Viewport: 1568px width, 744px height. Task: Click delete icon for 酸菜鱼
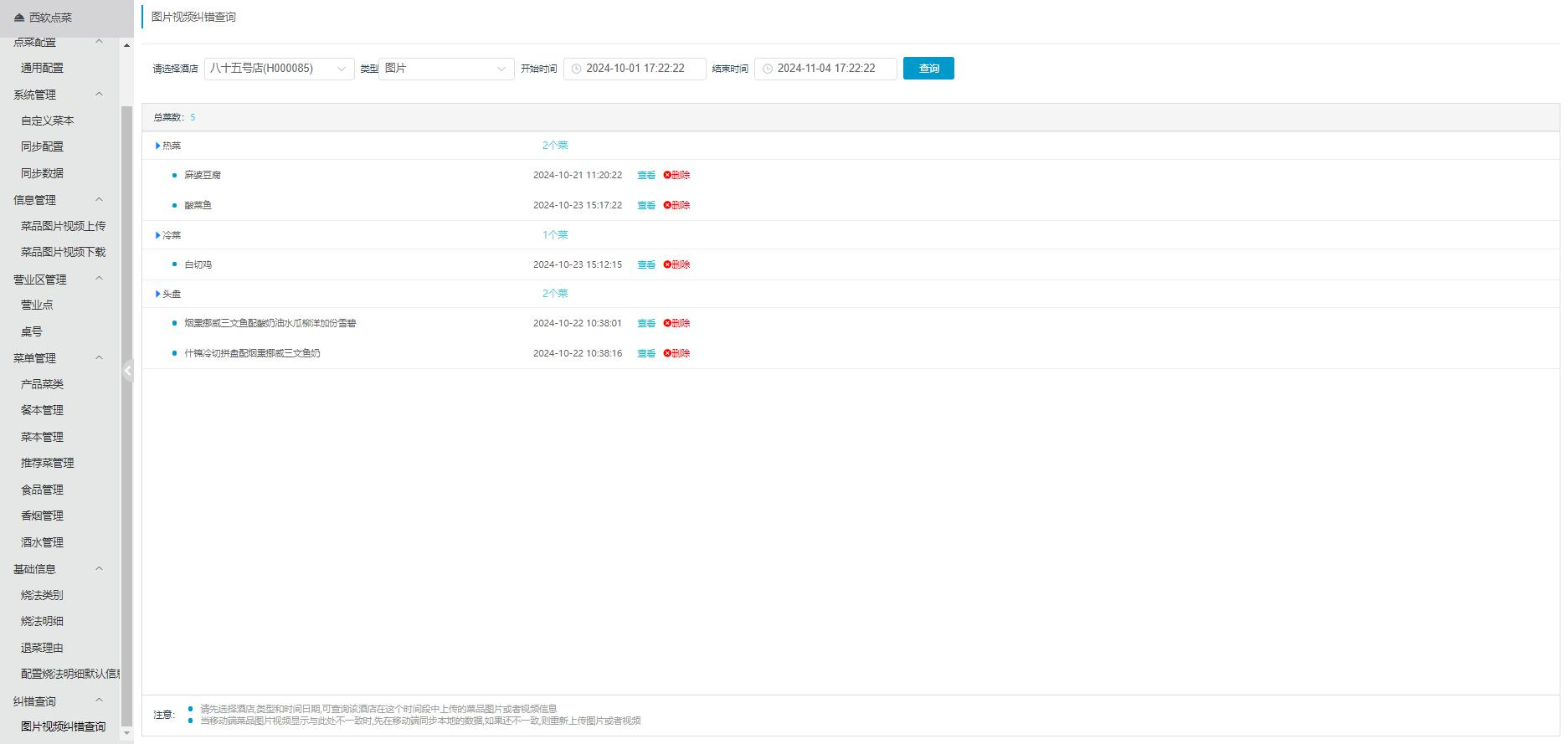pyautogui.click(x=668, y=205)
